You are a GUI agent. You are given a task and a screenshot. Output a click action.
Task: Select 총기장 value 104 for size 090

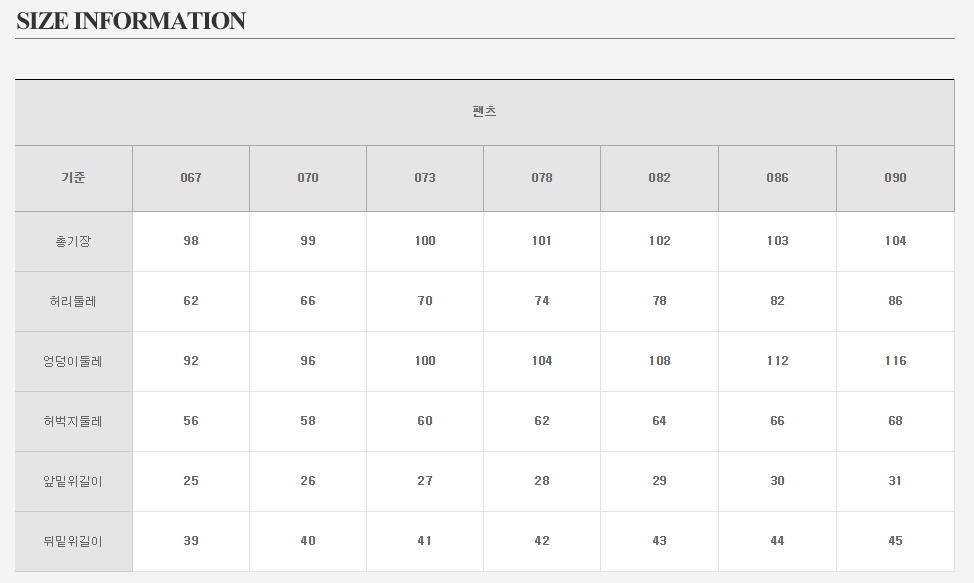(x=895, y=241)
